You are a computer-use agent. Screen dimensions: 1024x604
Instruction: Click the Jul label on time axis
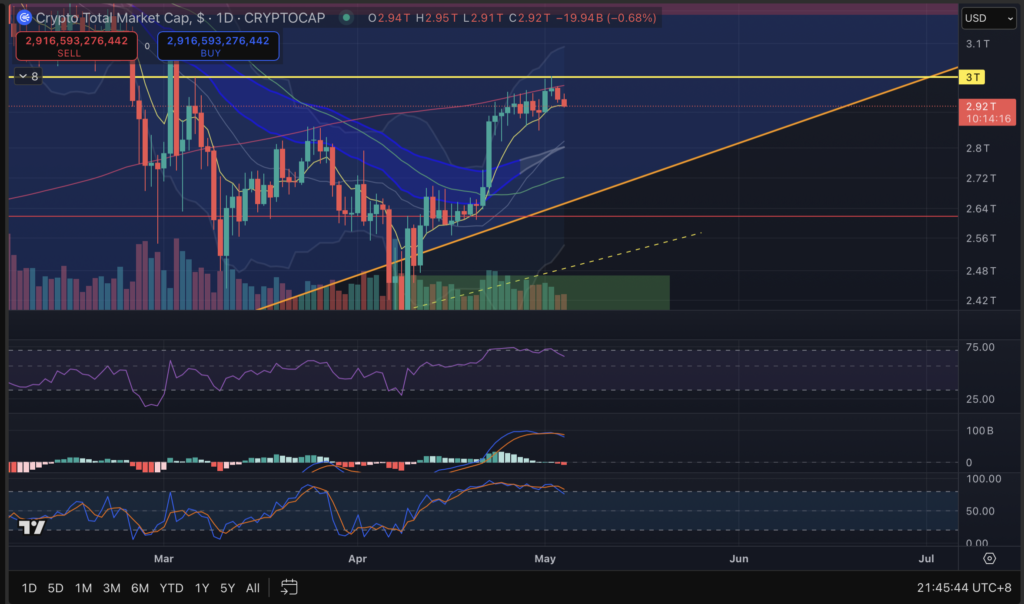[x=926, y=559]
